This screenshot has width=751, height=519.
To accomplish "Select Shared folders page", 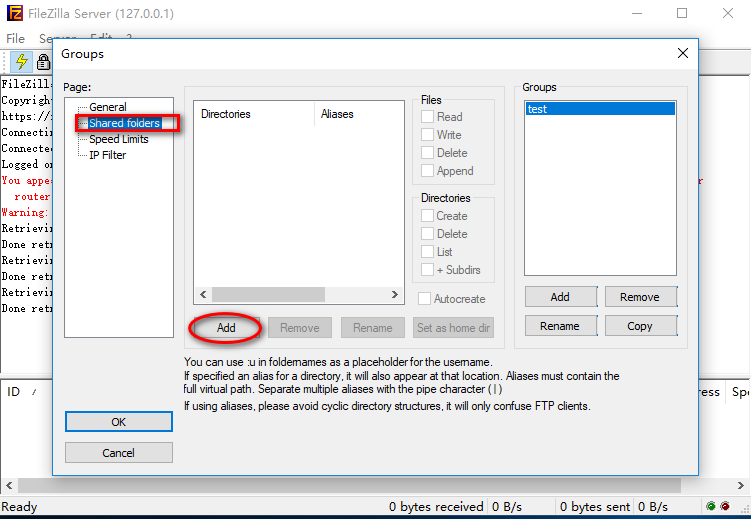I will [x=125, y=123].
